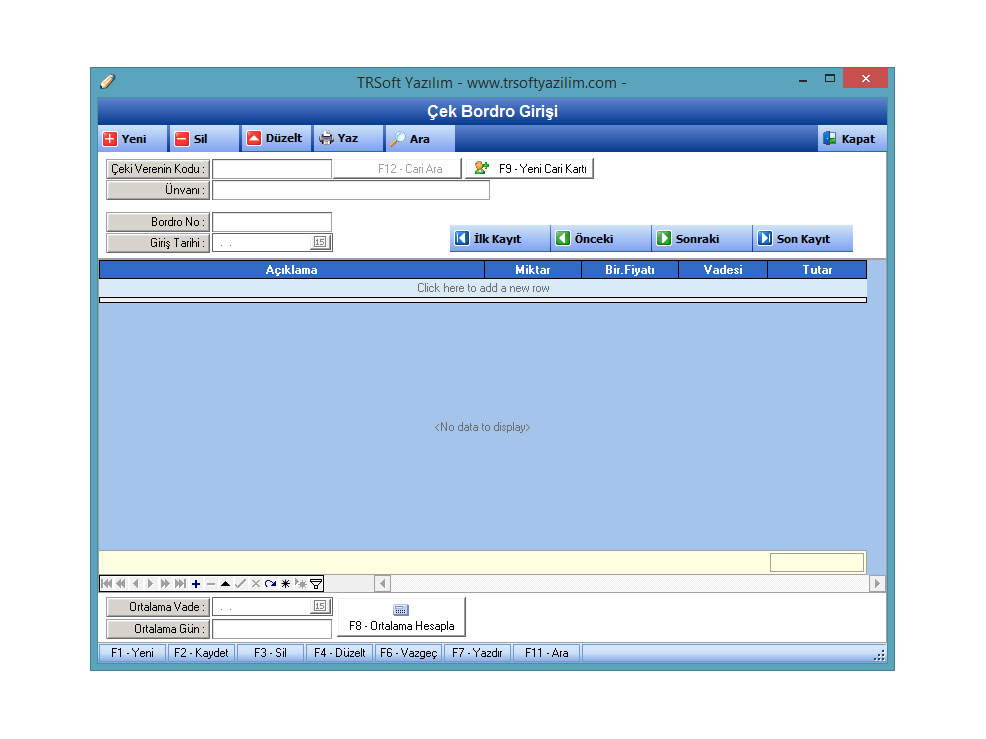Click the grid navigator Previous record icon
The image size is (986, 739).
(x=135, y=584)
